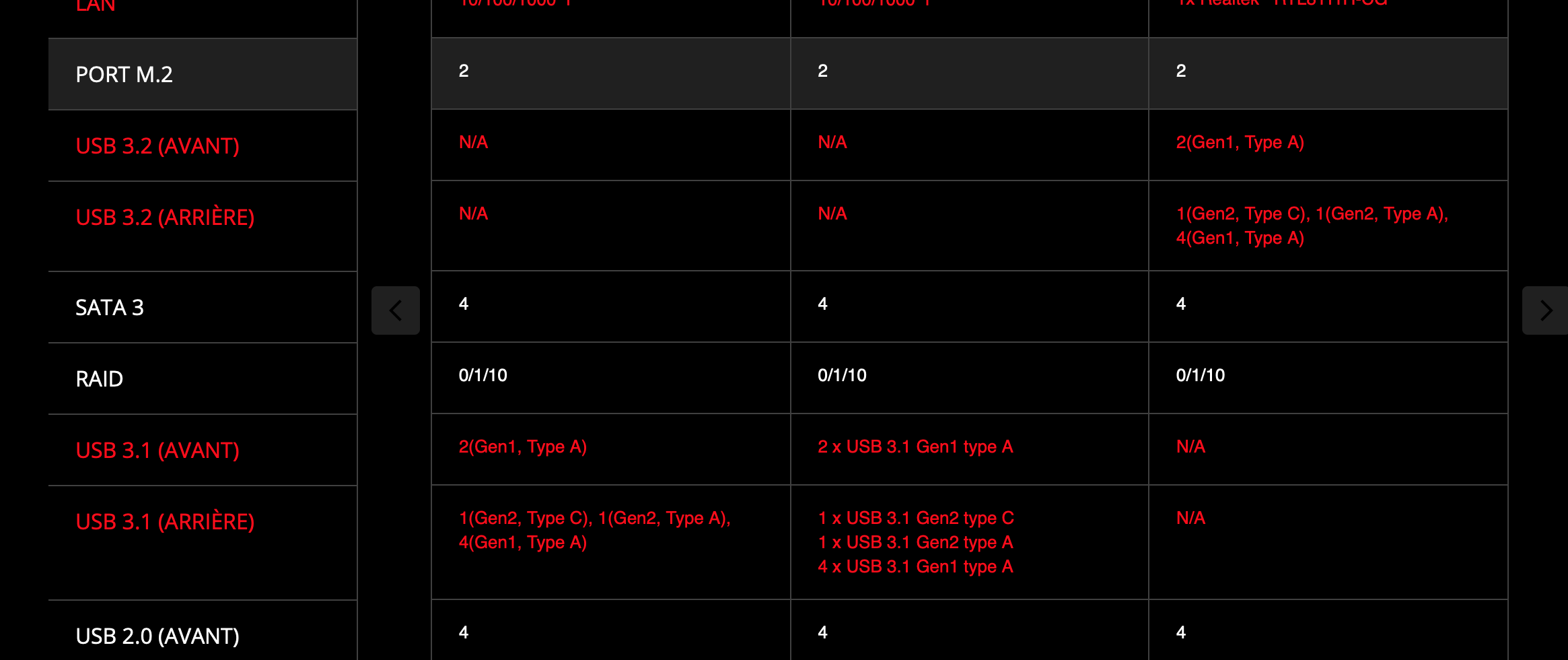Screen dimensions: 1568x660
Task: Click the USB 3.1 (AVANT) row label
Action: coord(157,450)
